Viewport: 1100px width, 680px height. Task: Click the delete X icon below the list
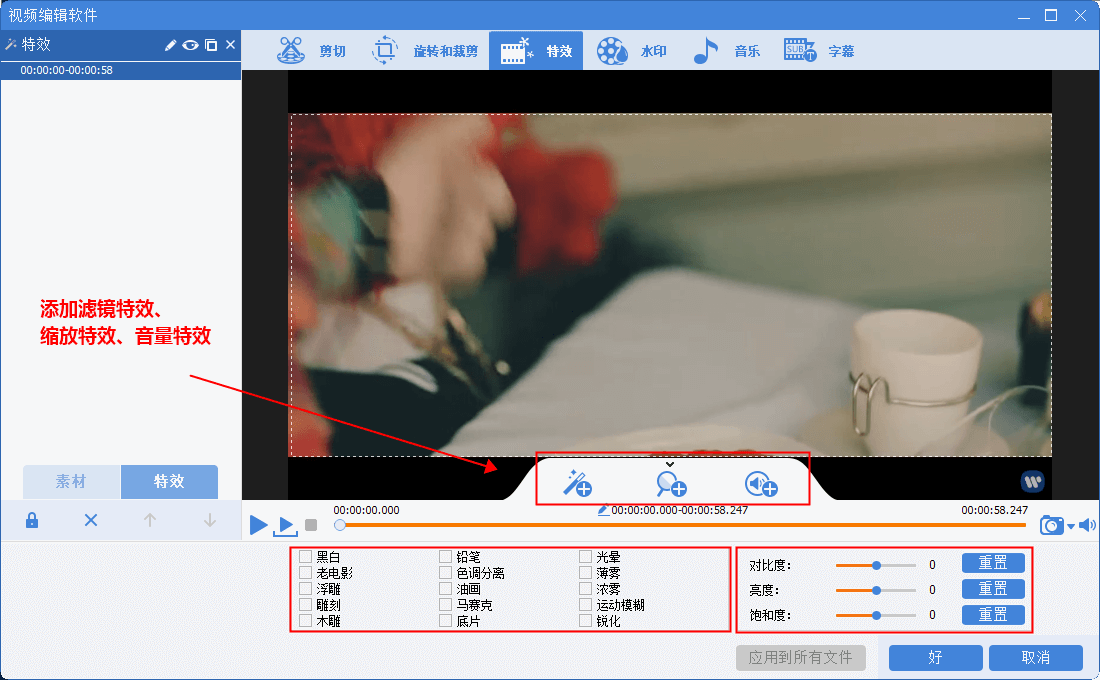click(x=91, y=520)
